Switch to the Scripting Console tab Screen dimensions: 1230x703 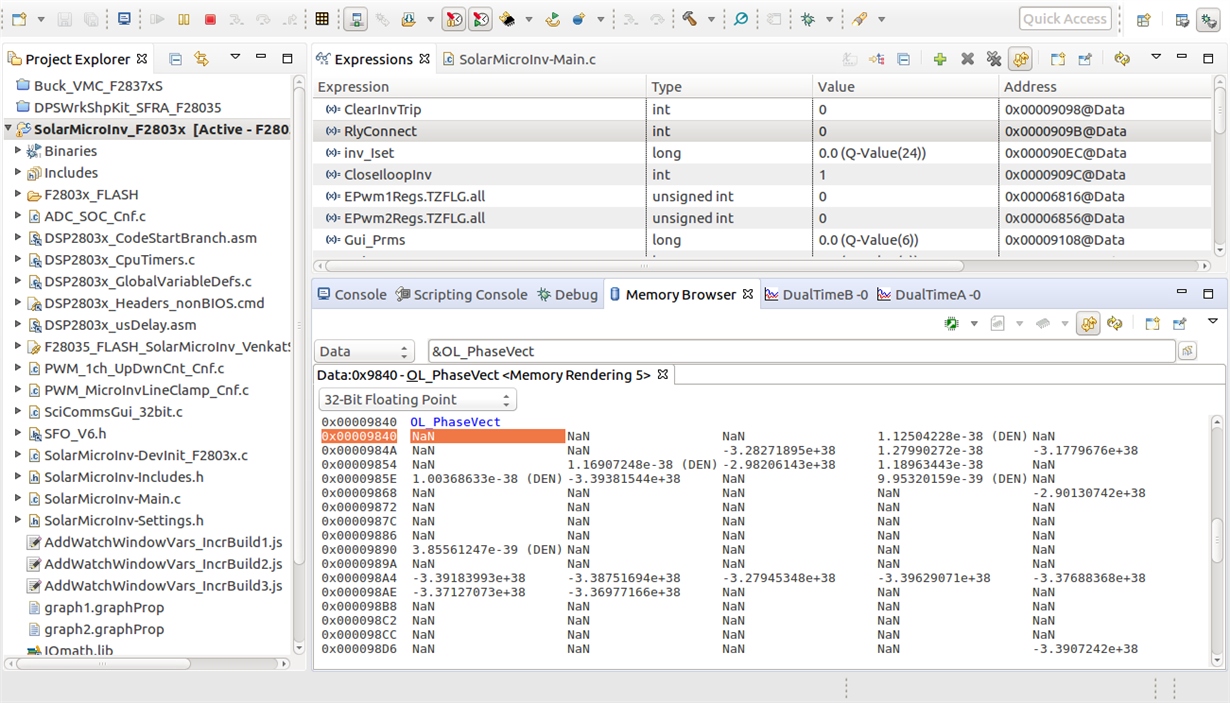[x=461, y=294]
